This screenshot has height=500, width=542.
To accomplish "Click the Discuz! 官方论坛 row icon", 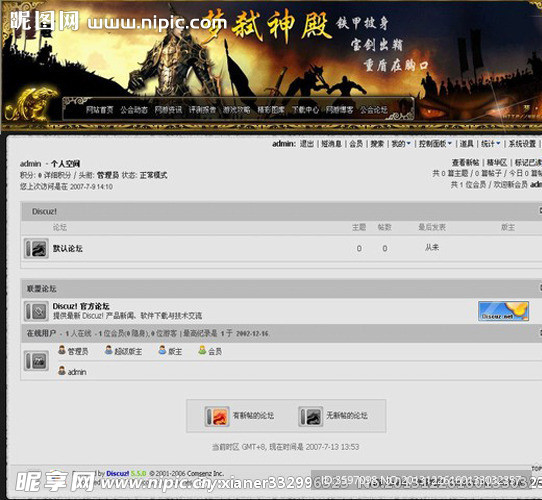I will click(x=36, y=311).
